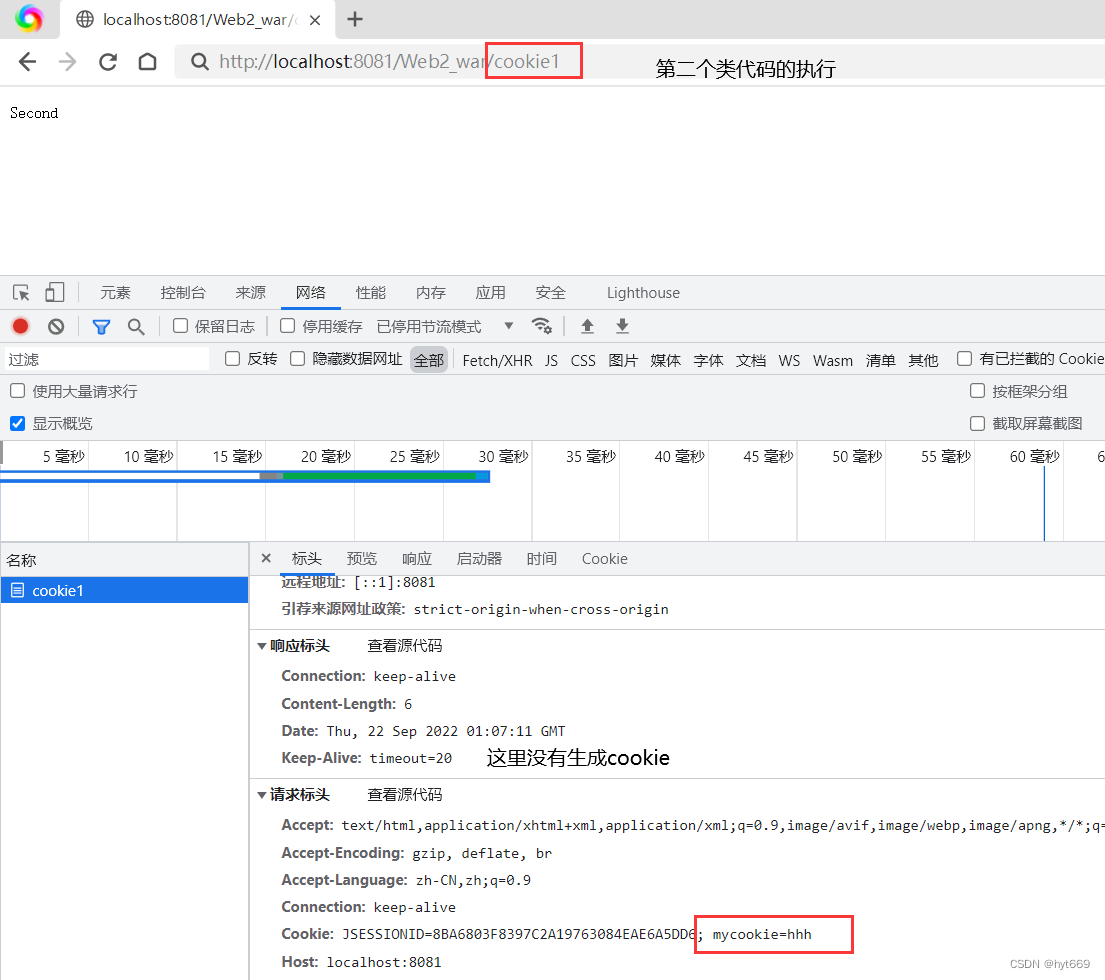Enable the 停用缓存 checkbox
Screen dimensions: 1105x980
[x=286, y=326]
